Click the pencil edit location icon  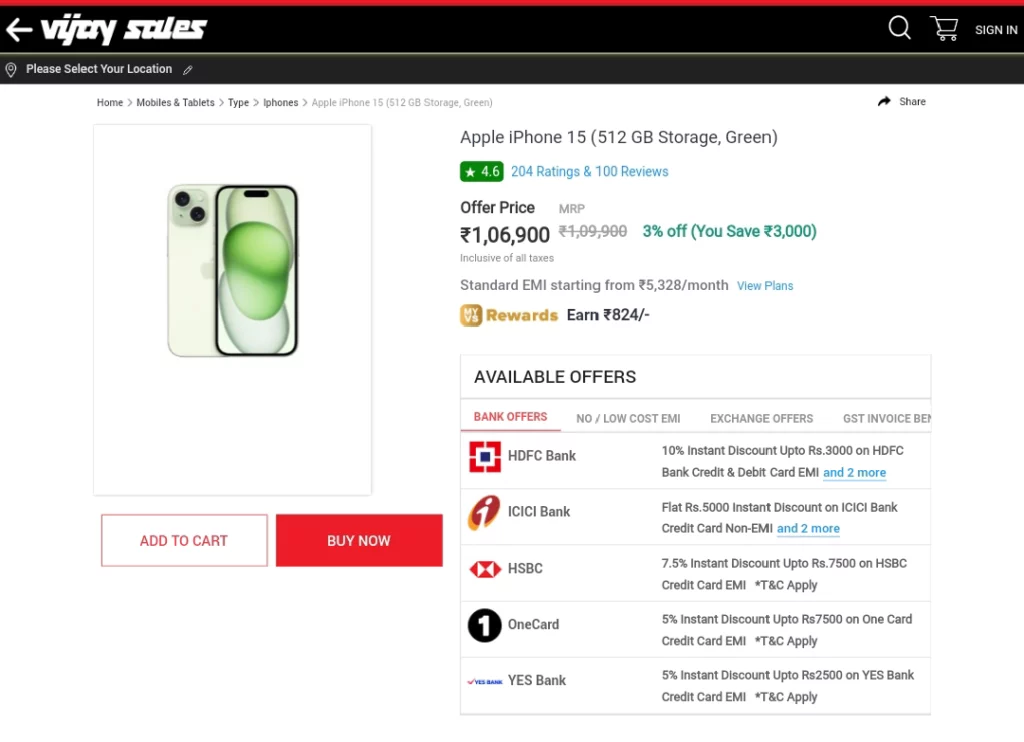click(188, 70)
